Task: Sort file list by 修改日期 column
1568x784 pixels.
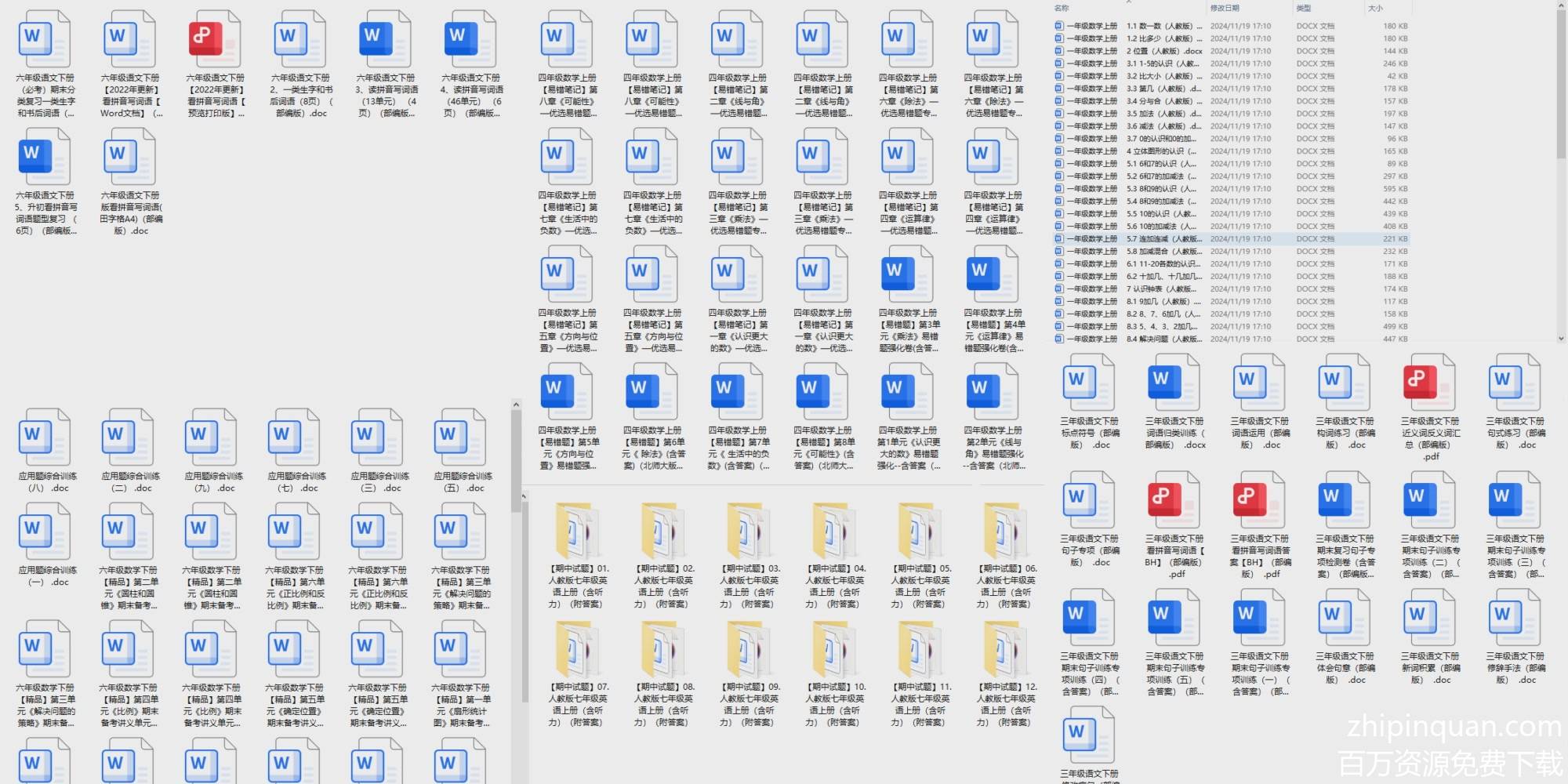Action: tap(1225, 8)
